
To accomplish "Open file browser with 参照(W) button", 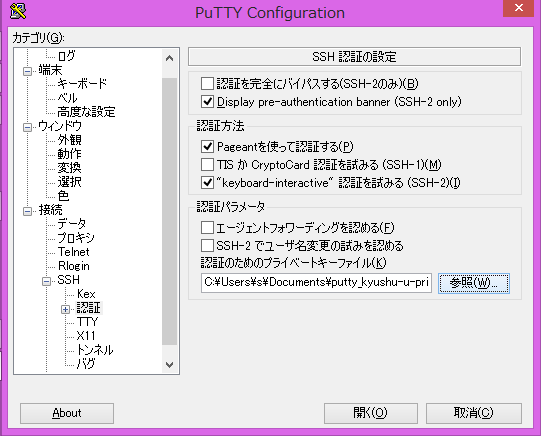I will pyautogui.click(x=473, y=283).
